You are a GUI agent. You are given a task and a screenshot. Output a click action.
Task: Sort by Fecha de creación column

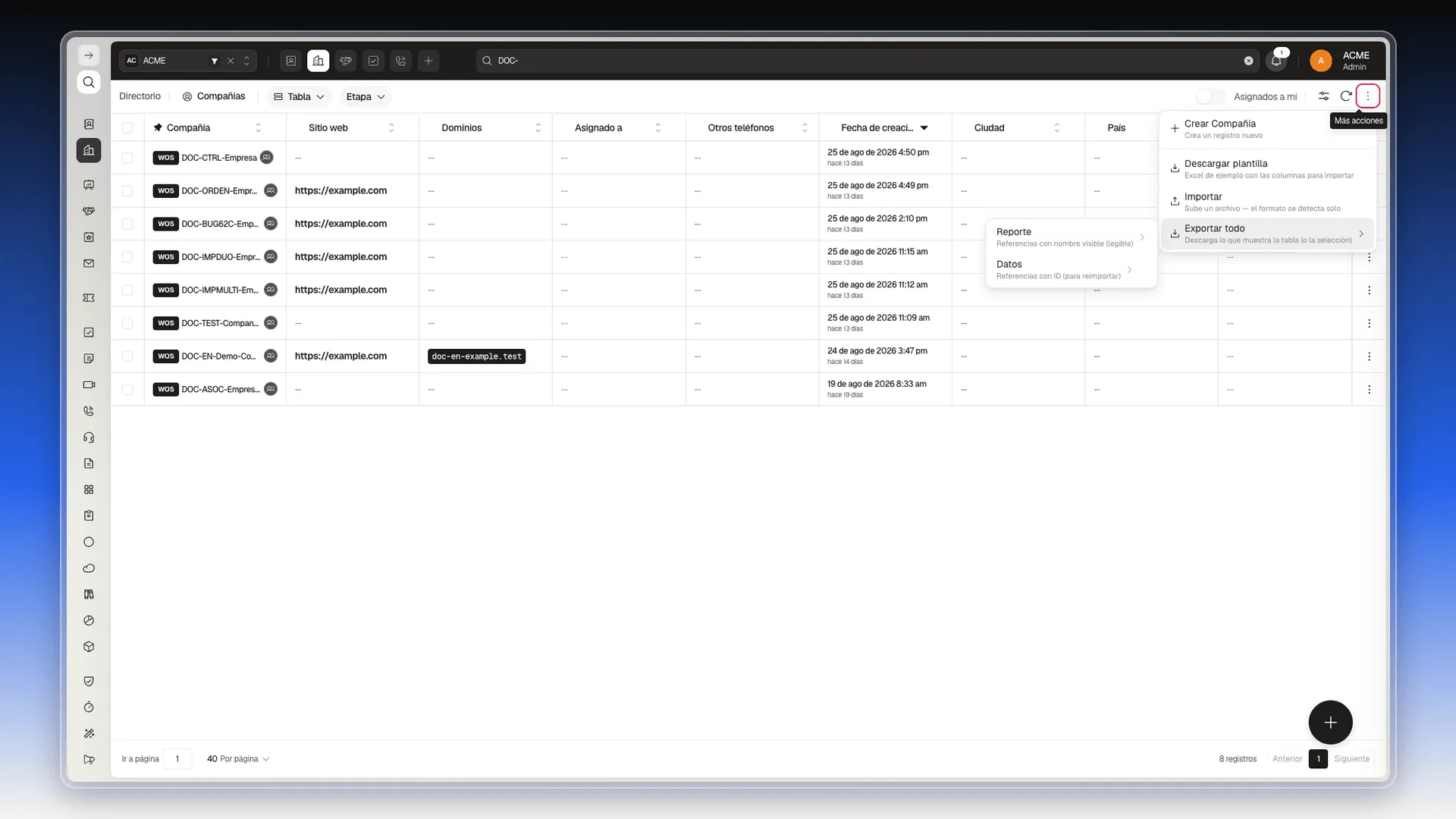(x=924, y=127)
